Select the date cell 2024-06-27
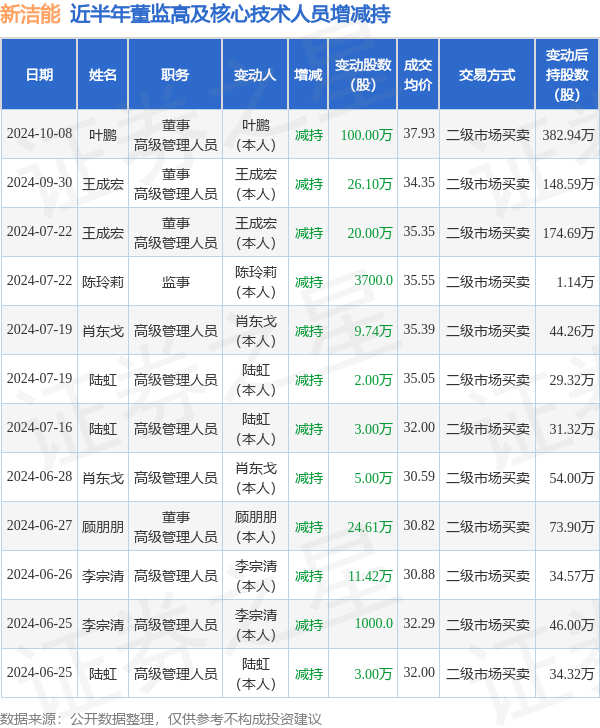 39,526
